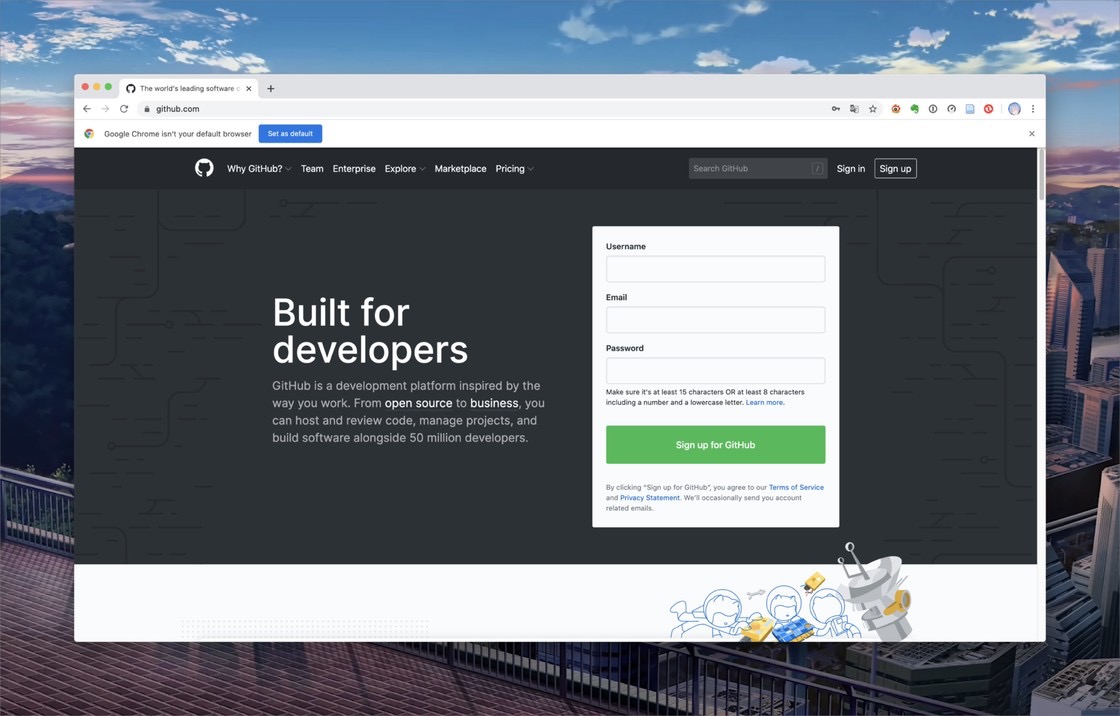Click the Search GitHub field
1120x716 pixels.
757,169
